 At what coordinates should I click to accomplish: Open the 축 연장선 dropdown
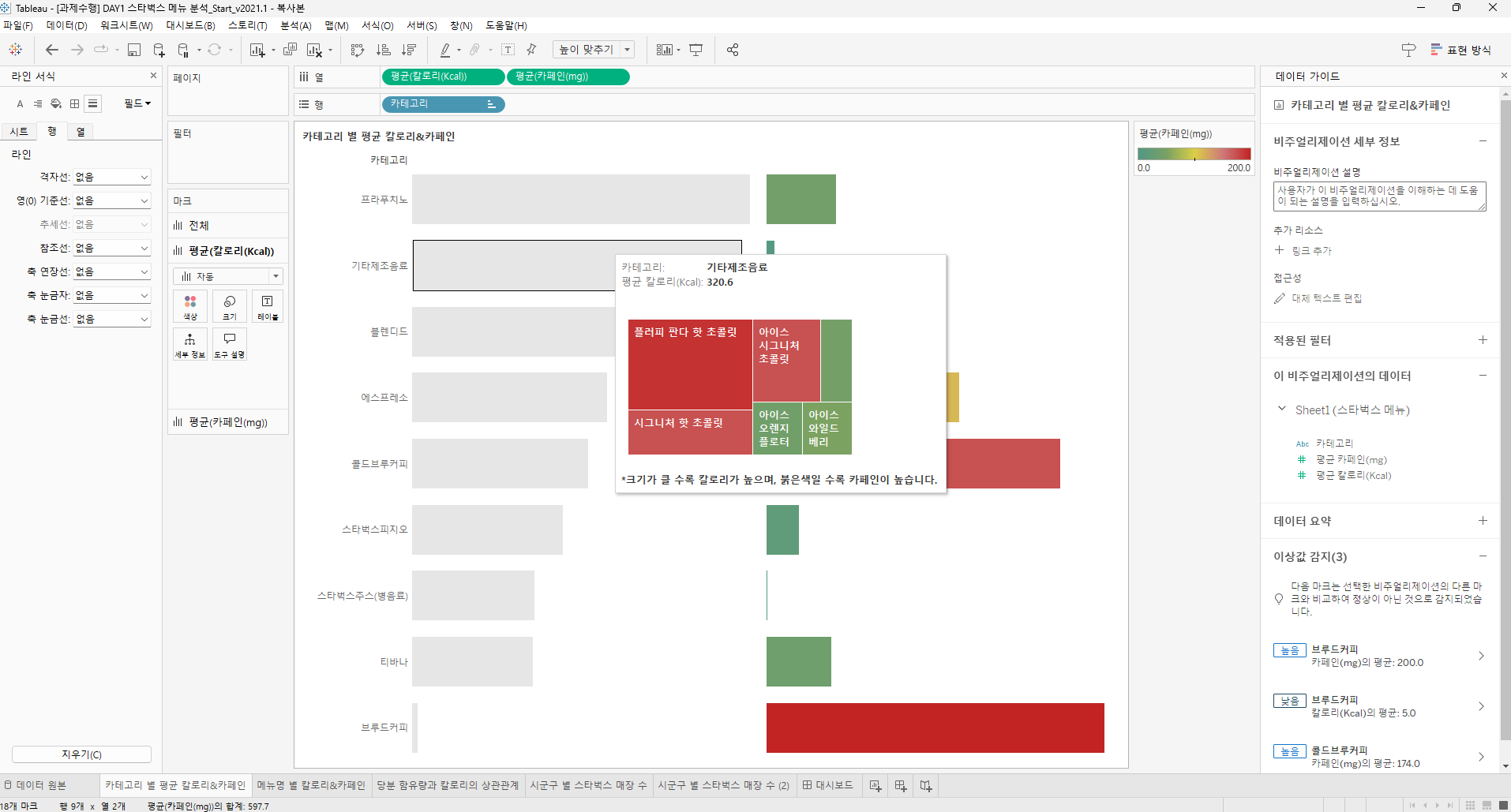click(111, 271)
